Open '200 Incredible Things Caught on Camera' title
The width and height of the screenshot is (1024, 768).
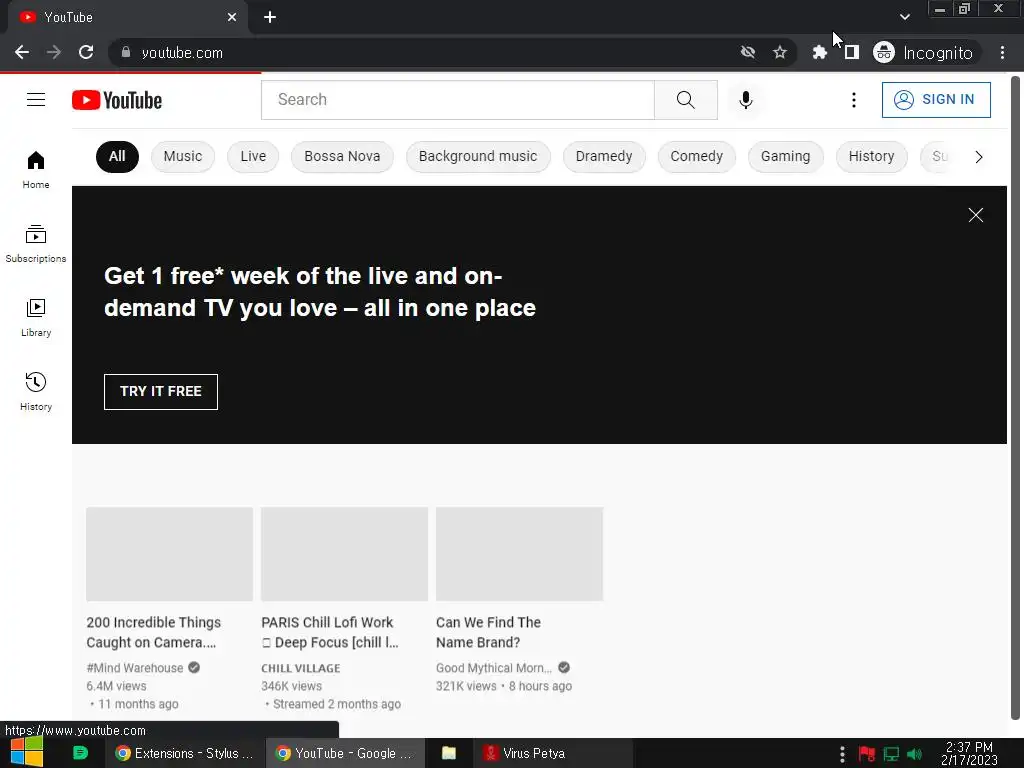153,632
